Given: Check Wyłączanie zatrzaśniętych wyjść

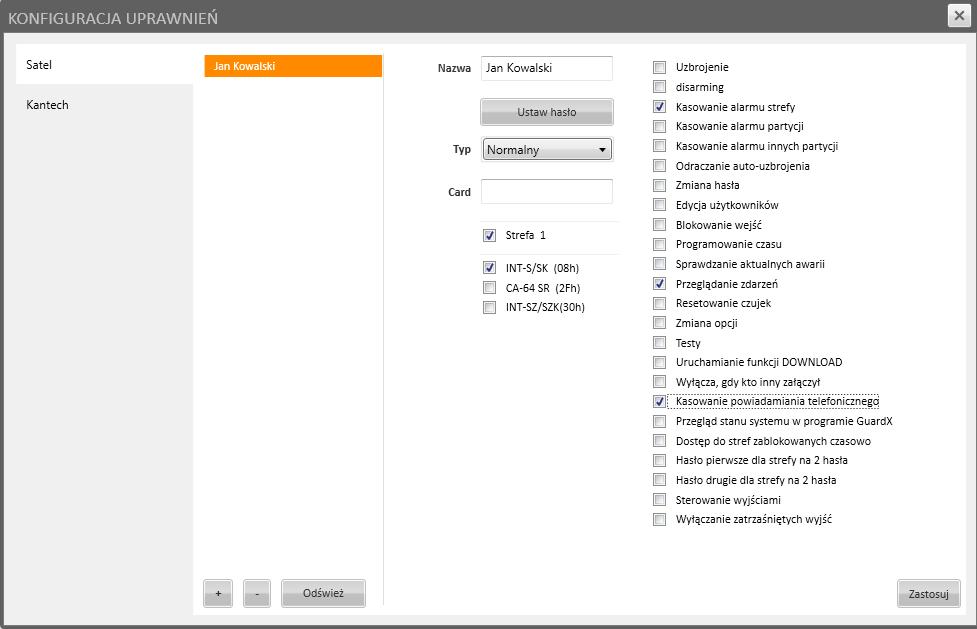Looking at the screenshot, I should (659, 519).
